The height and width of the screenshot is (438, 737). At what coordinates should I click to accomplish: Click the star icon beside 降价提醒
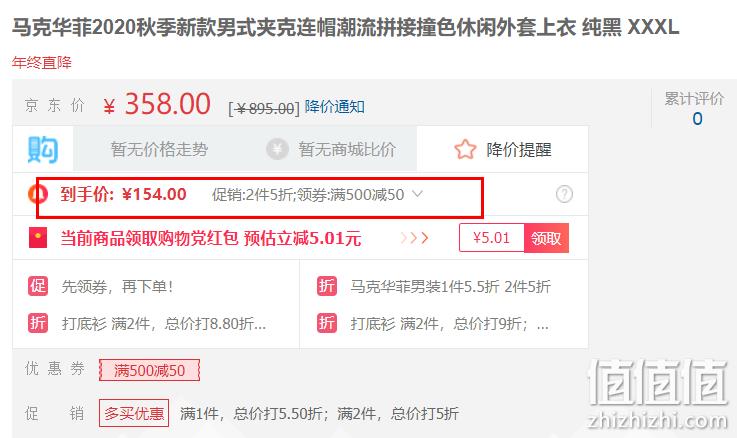point(465,149)
